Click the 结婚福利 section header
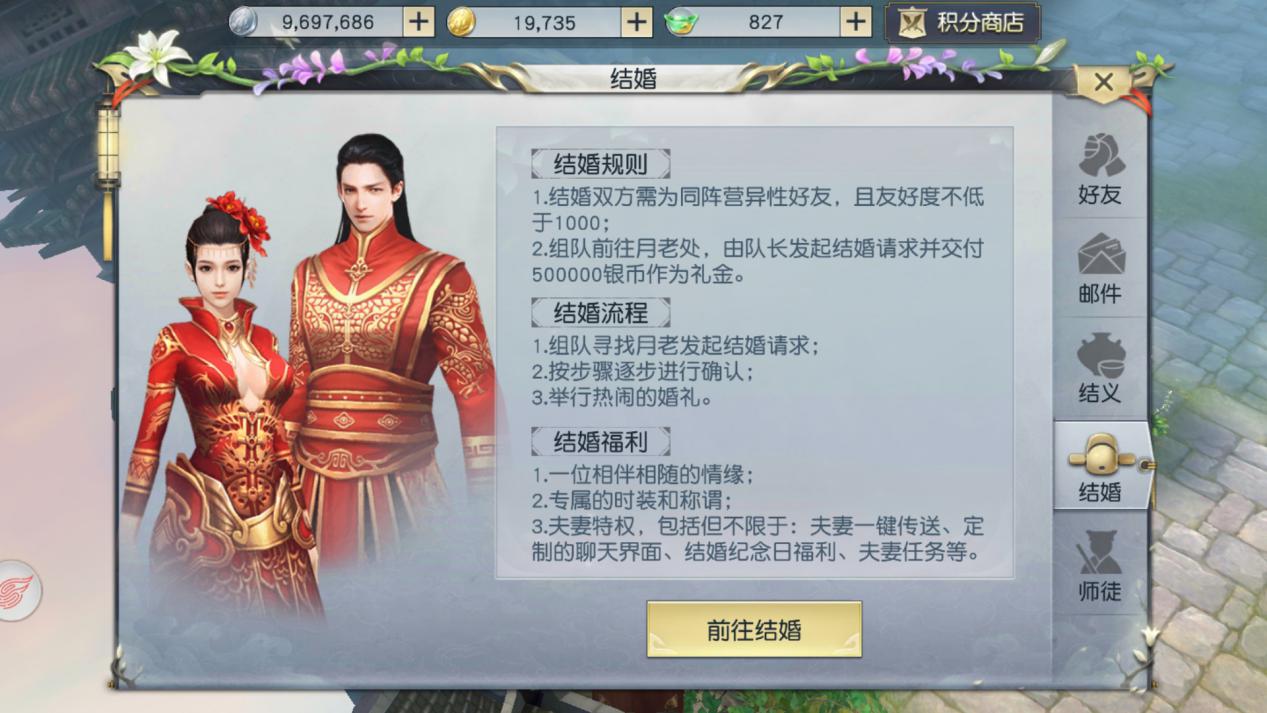 point(600,441)
